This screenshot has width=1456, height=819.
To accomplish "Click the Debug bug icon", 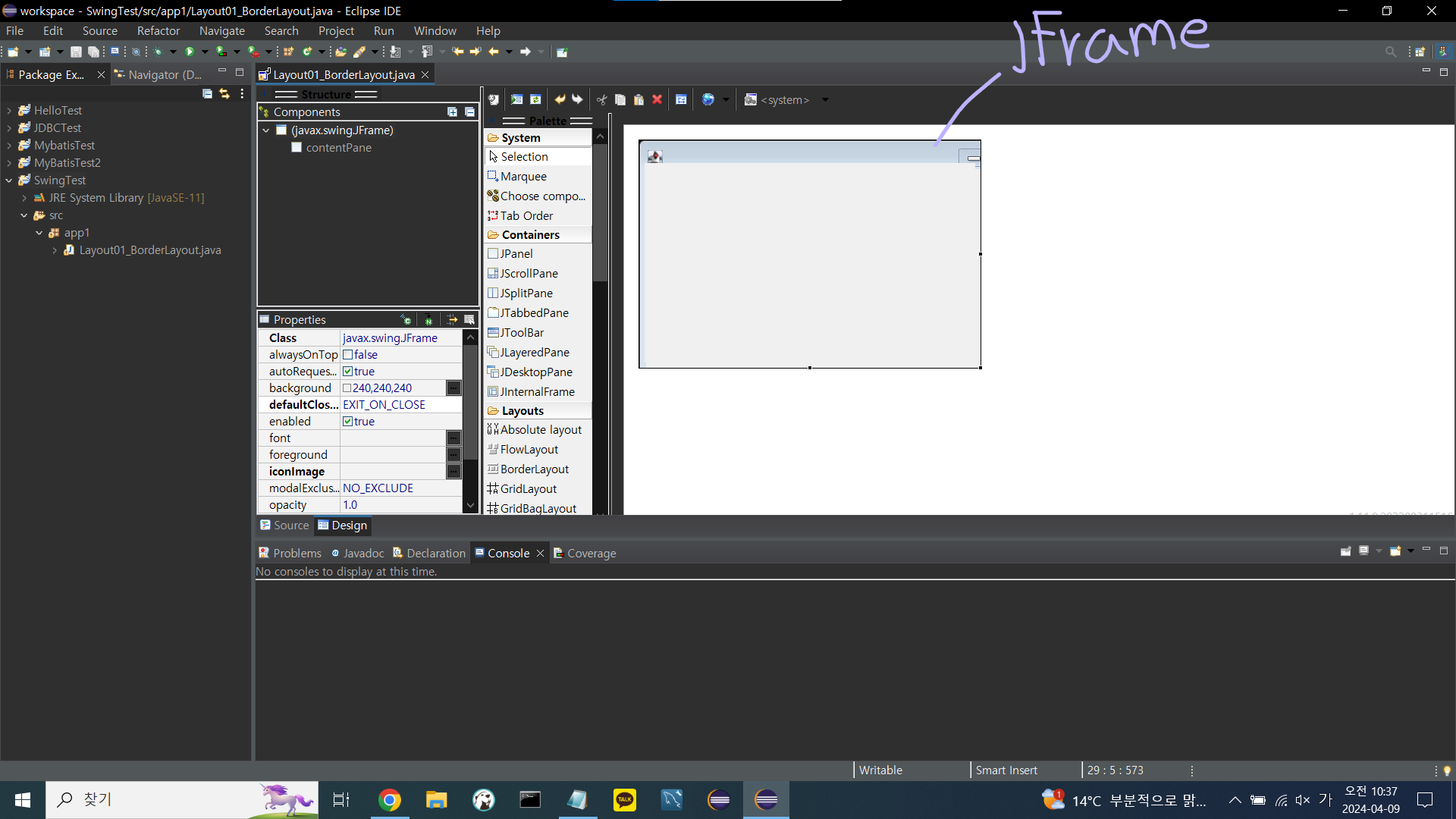I will click(158, 52).
